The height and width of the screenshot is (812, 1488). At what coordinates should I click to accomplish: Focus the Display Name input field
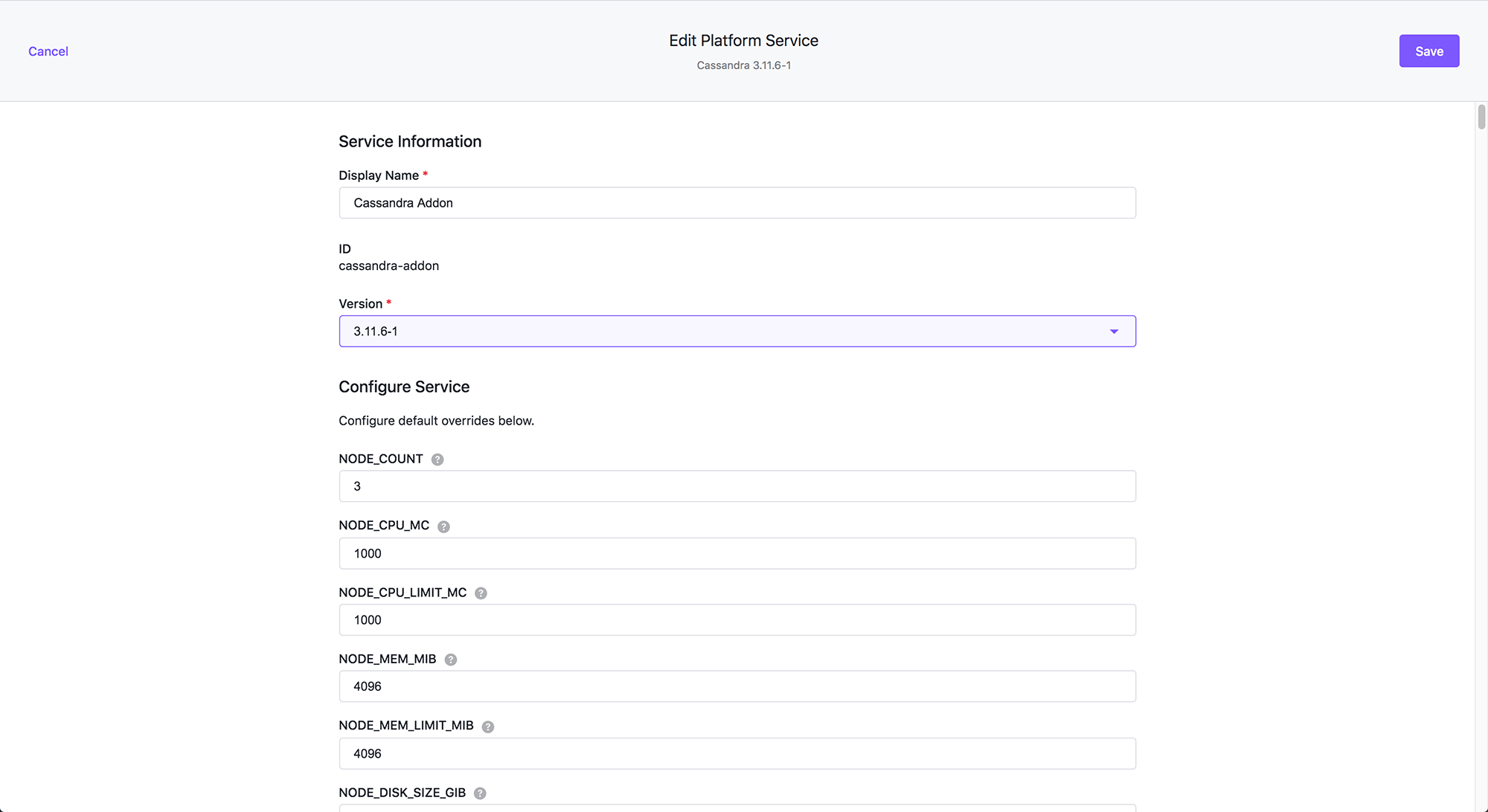click(737, 203)
